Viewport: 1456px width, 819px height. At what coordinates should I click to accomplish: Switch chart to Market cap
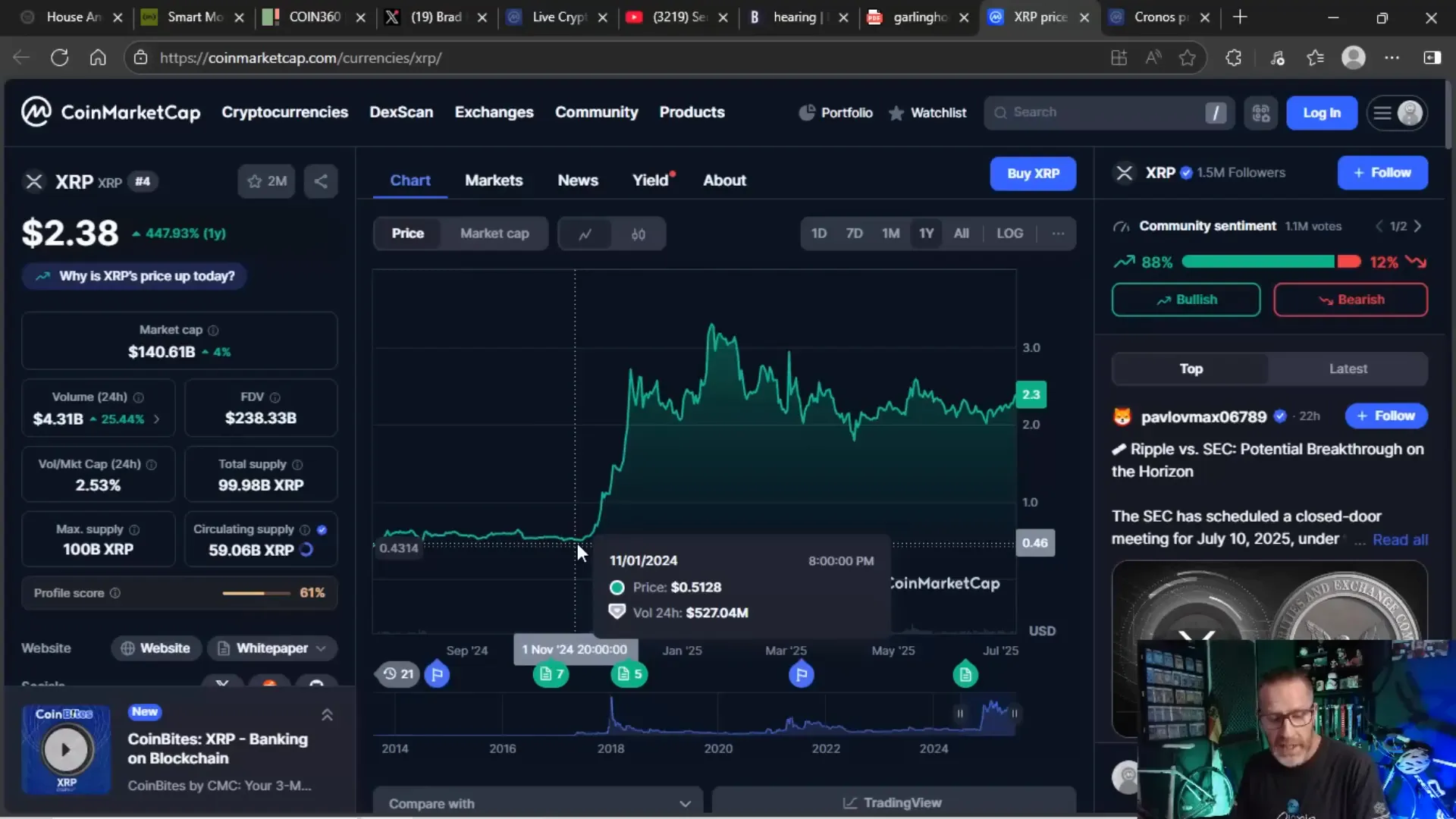click(494, 234)
